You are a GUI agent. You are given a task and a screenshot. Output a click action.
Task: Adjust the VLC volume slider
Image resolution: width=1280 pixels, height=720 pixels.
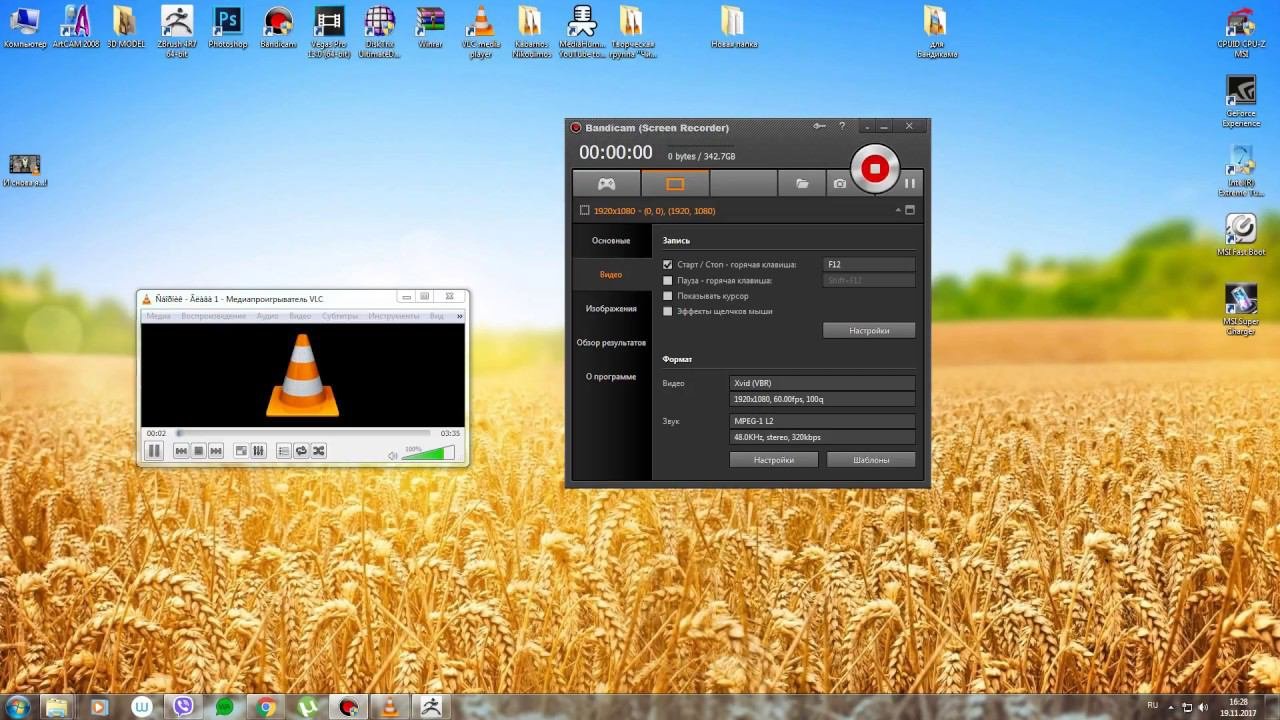[428, 454]
